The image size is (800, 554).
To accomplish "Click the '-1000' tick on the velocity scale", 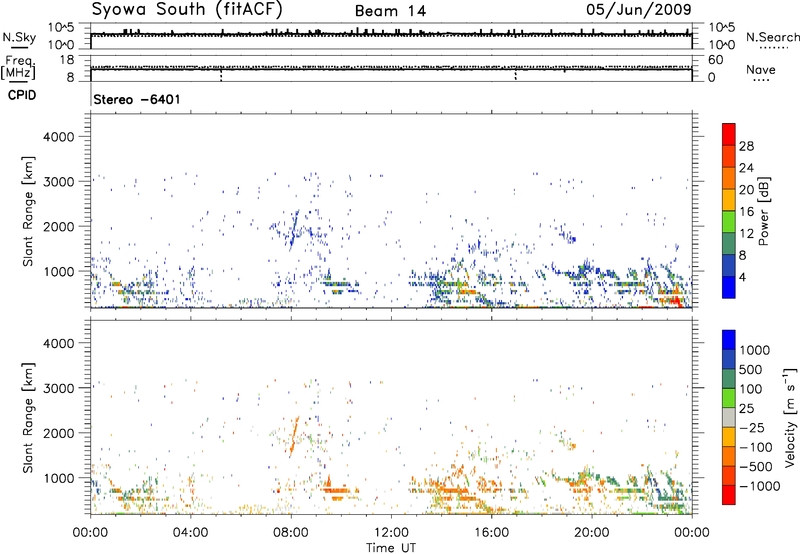I will (x=759, y=486).
